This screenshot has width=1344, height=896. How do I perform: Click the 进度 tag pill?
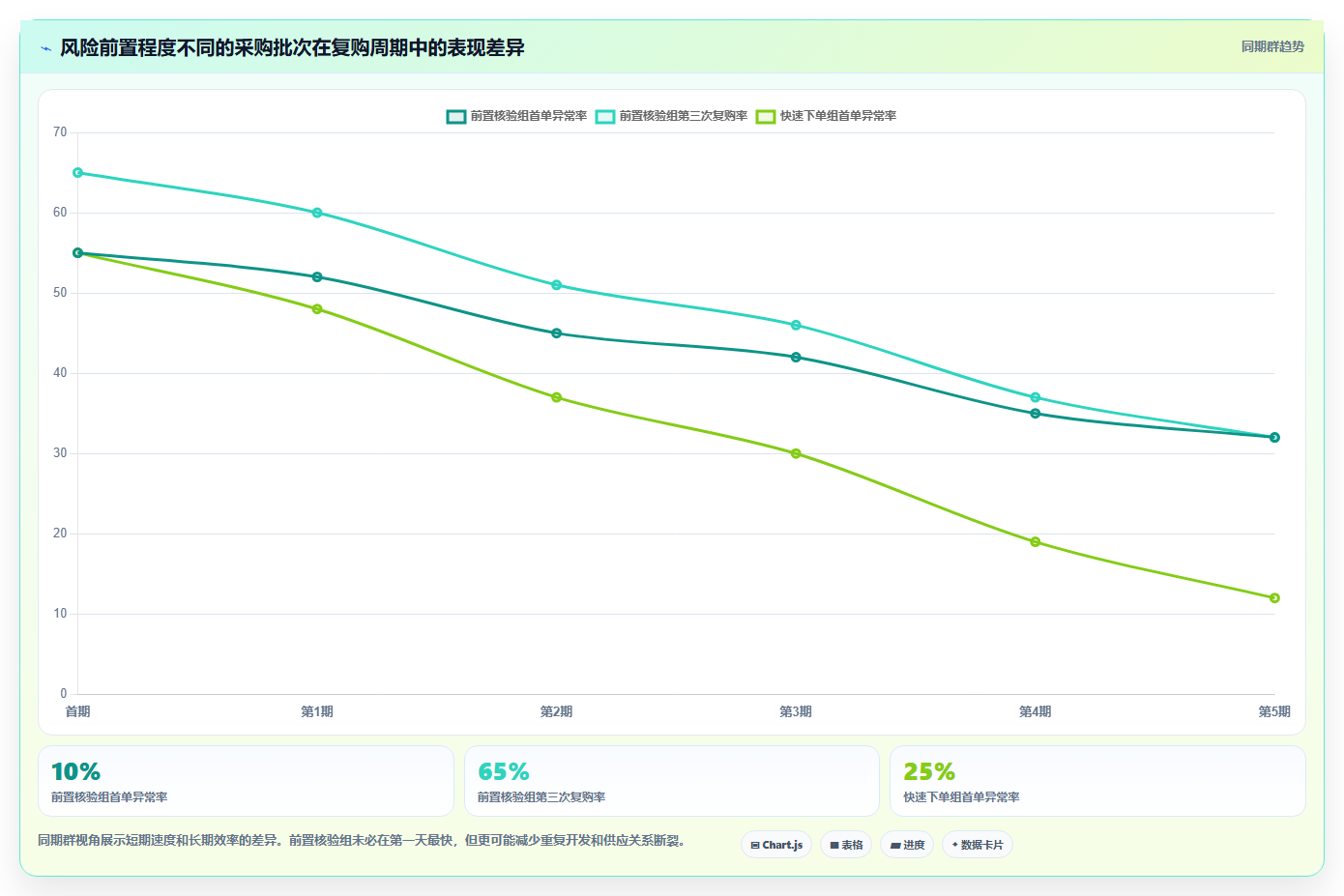(x=907, y=845)
